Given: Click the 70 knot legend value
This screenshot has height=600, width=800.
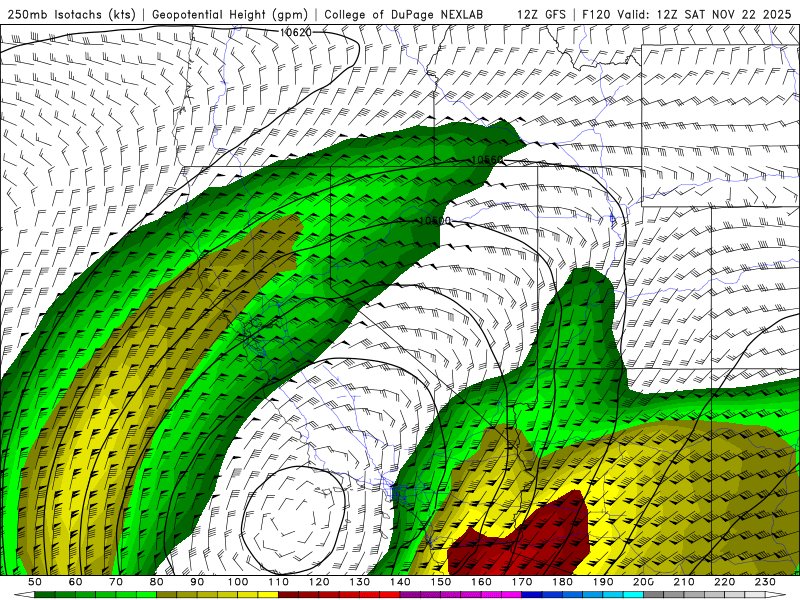Looking at the screenshot, I should coord(116,582).
